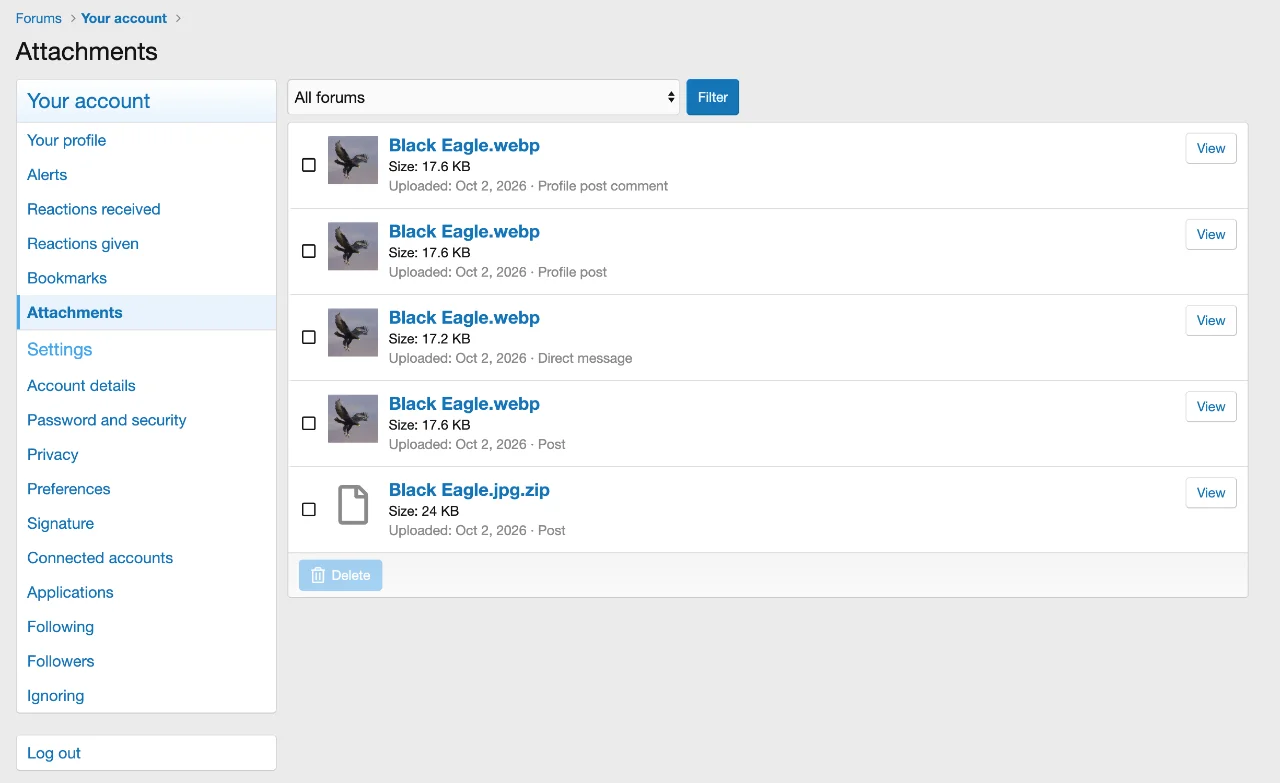This screenshot has width=1280, height=783.
Task: Click the 'Size: 24 KB' text
Action: [x=424, y=511]
